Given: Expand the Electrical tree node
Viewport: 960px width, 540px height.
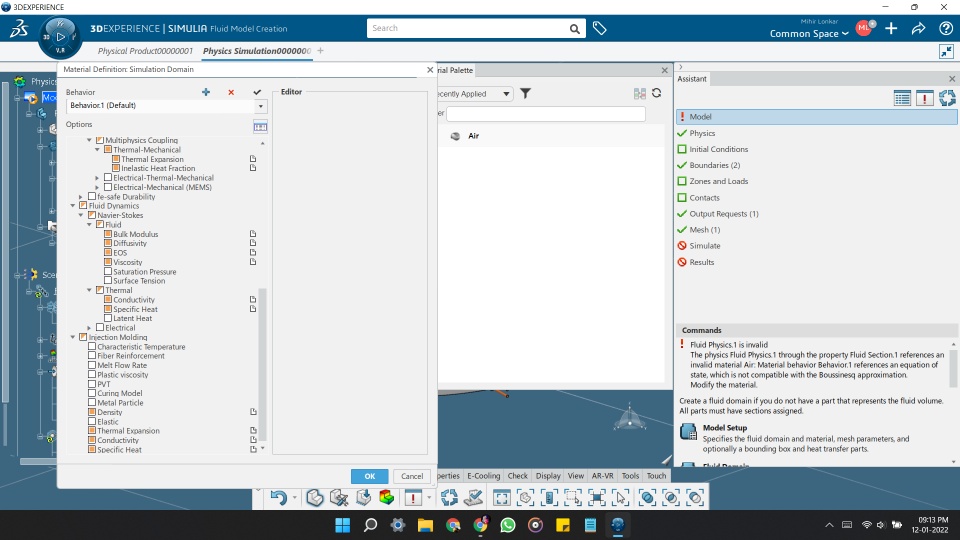Looking at the screenshot, I should (89, 328).
